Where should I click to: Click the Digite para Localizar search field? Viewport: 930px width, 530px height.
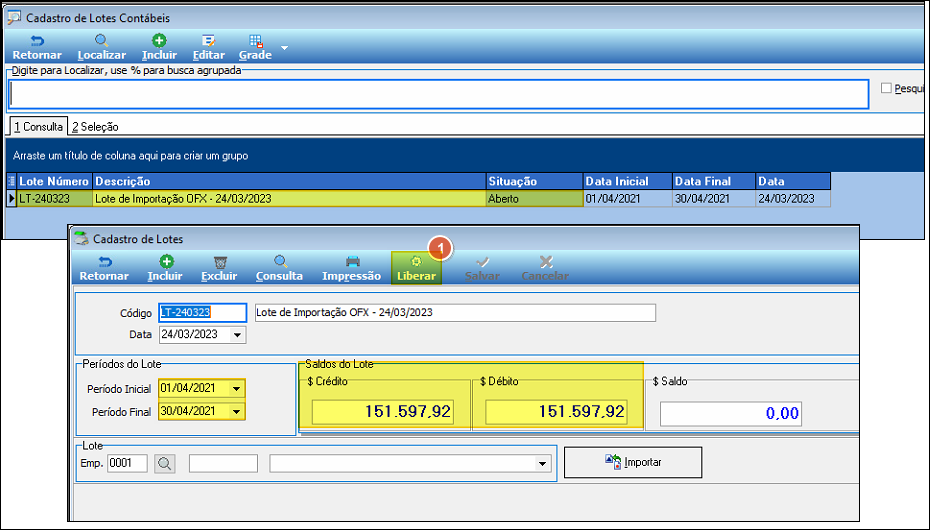(439, 94)
